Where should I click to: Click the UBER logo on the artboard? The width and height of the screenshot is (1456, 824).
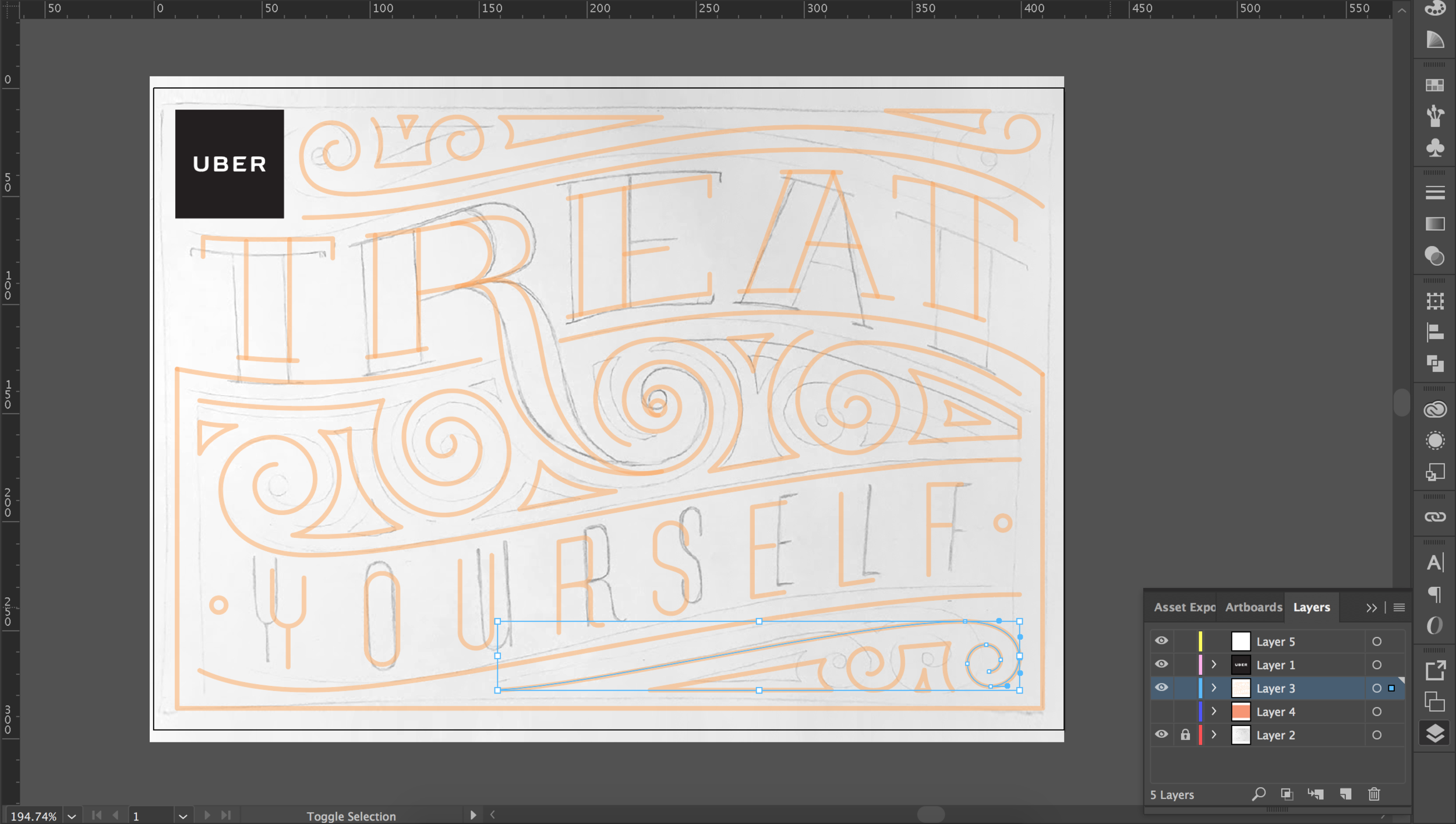(229, 164)
